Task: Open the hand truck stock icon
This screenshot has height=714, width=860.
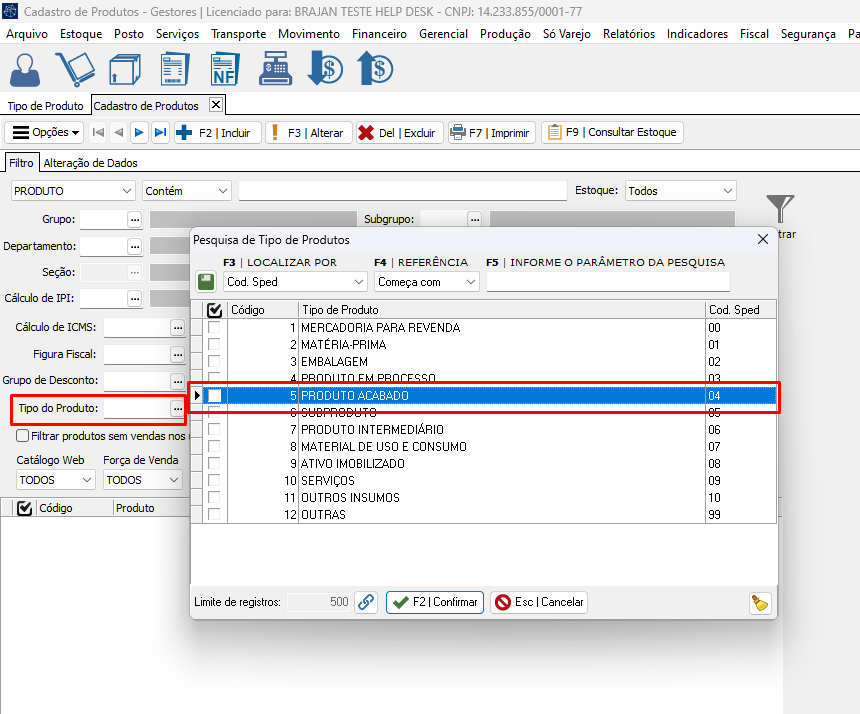Action: tap(74, 70)
